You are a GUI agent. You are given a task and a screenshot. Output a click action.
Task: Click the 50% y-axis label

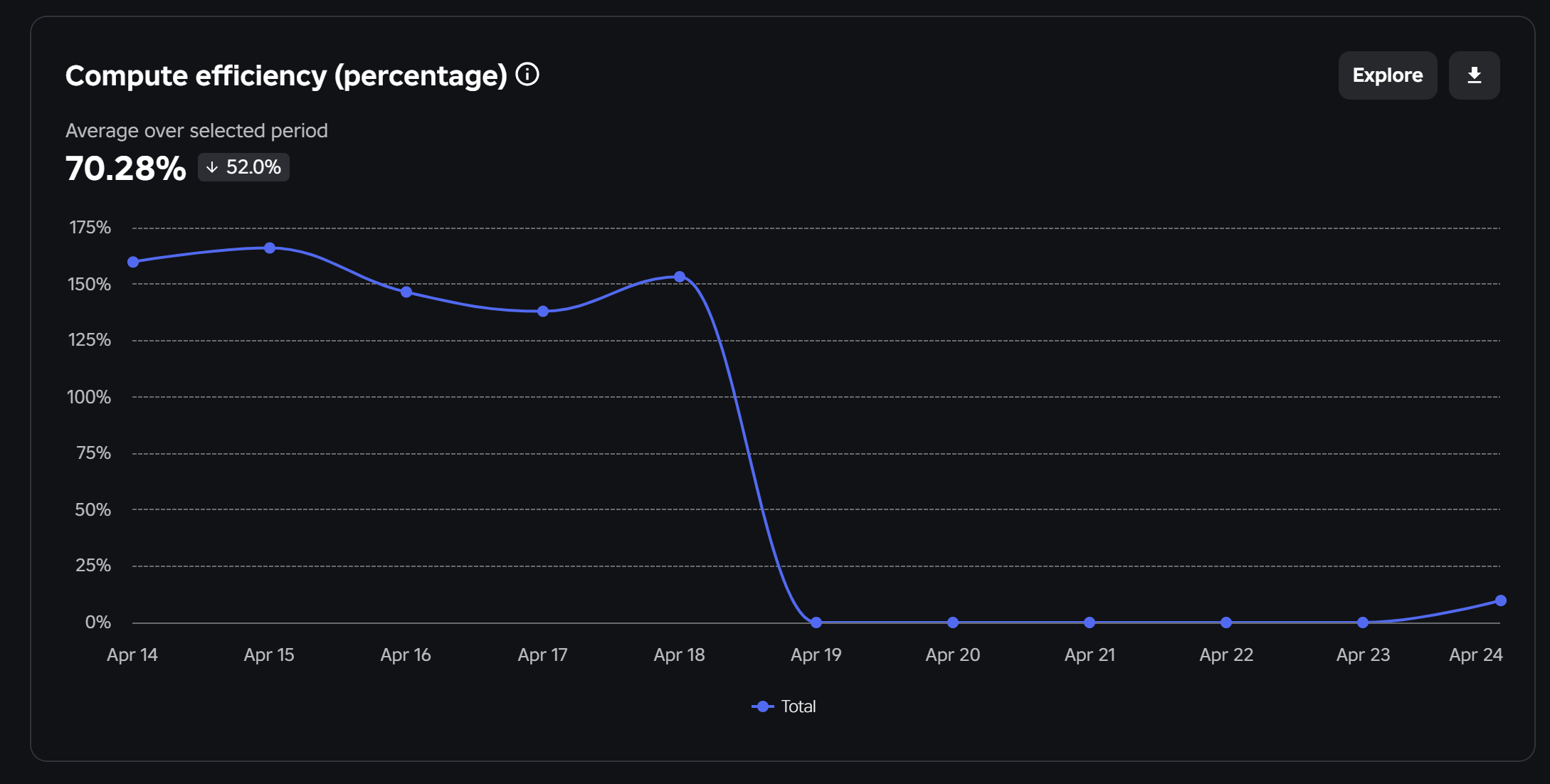(x=93, y=510)
